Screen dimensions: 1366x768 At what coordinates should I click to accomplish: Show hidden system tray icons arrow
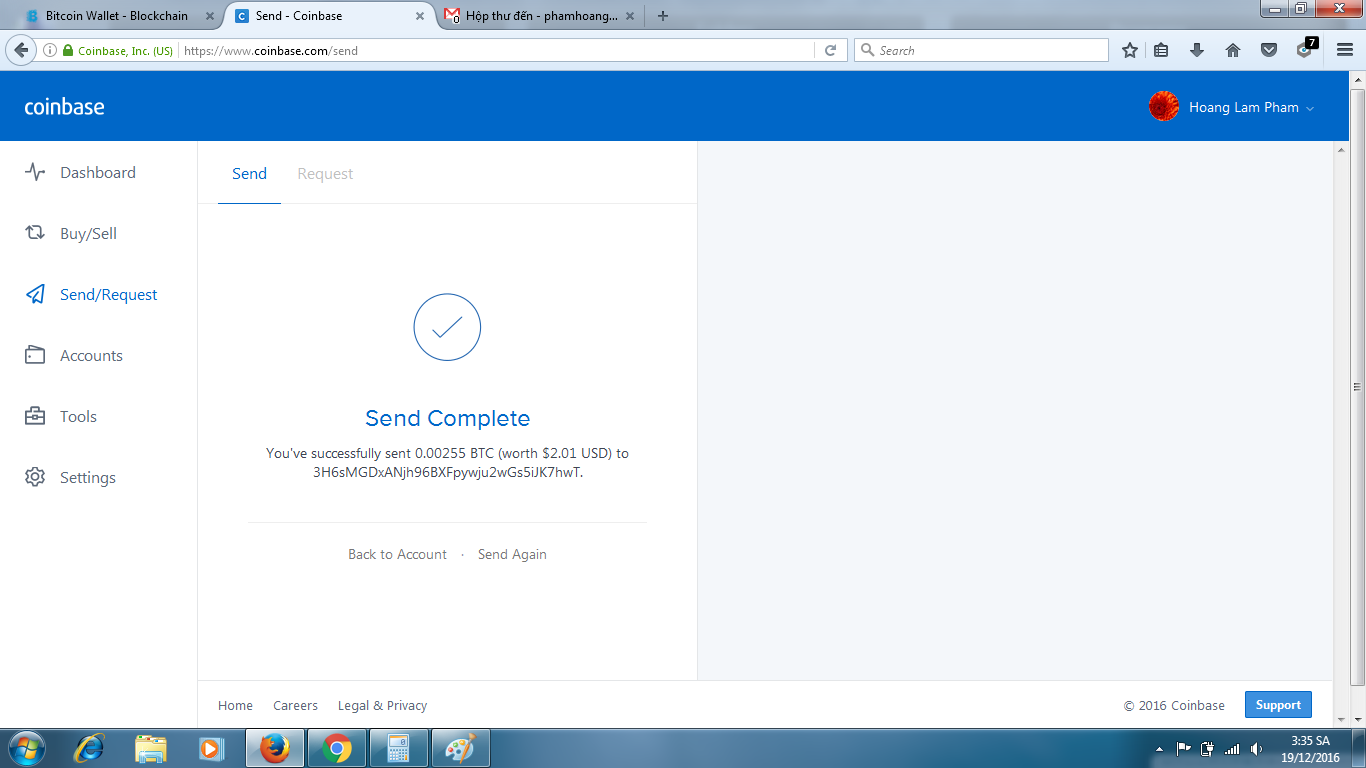[1159, 749]
